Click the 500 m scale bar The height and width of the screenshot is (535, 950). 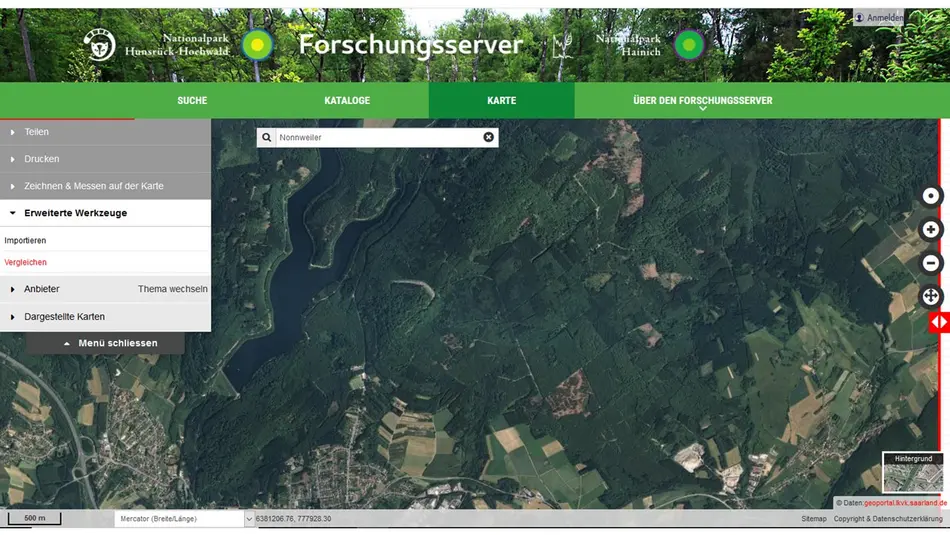(35, 518)
